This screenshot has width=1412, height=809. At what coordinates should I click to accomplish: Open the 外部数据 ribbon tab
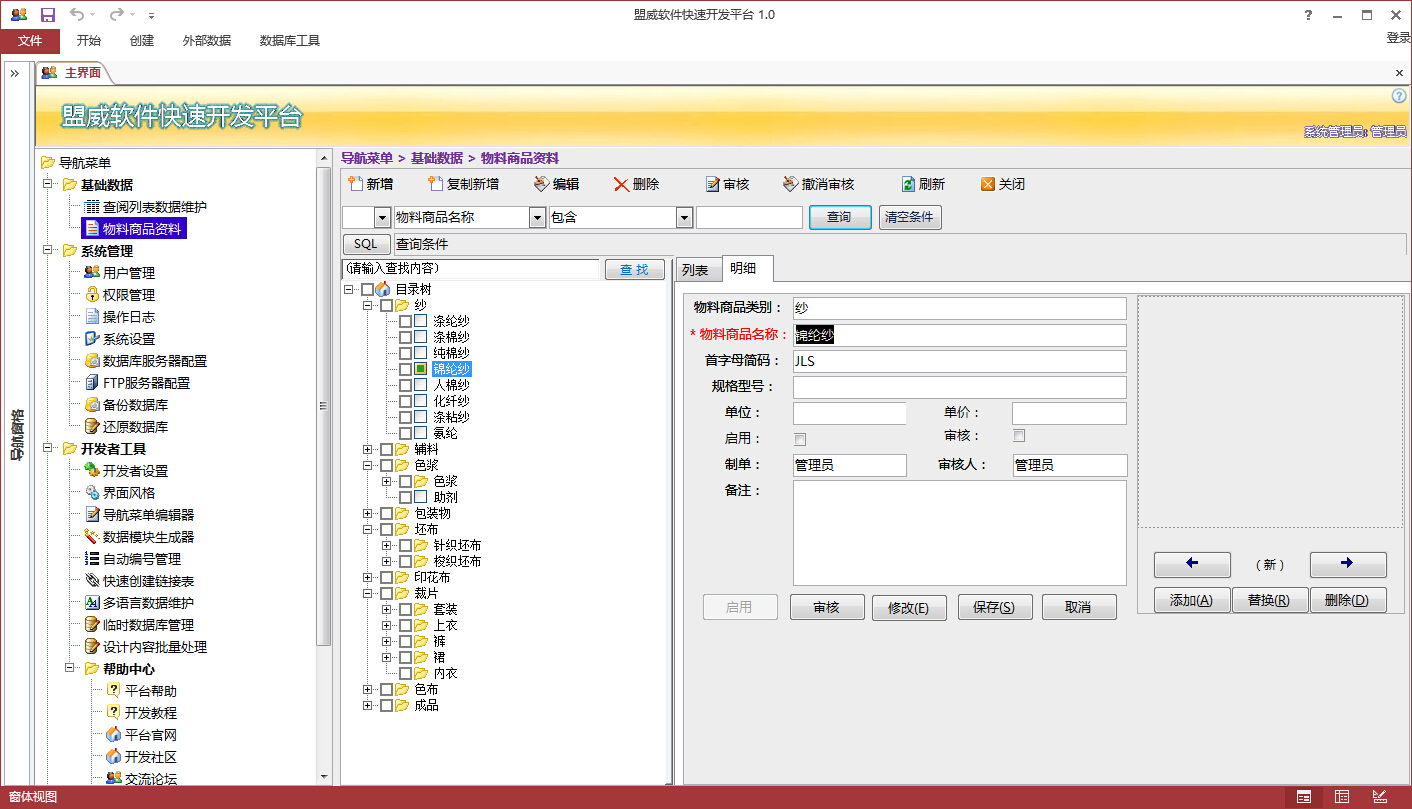pos(207,41)
